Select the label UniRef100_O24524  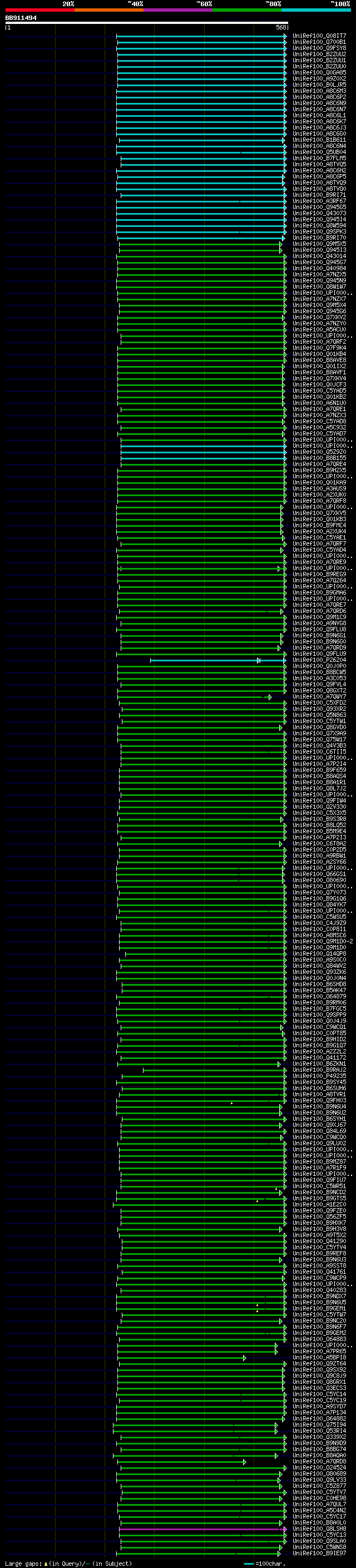(x=319, y=1467)
